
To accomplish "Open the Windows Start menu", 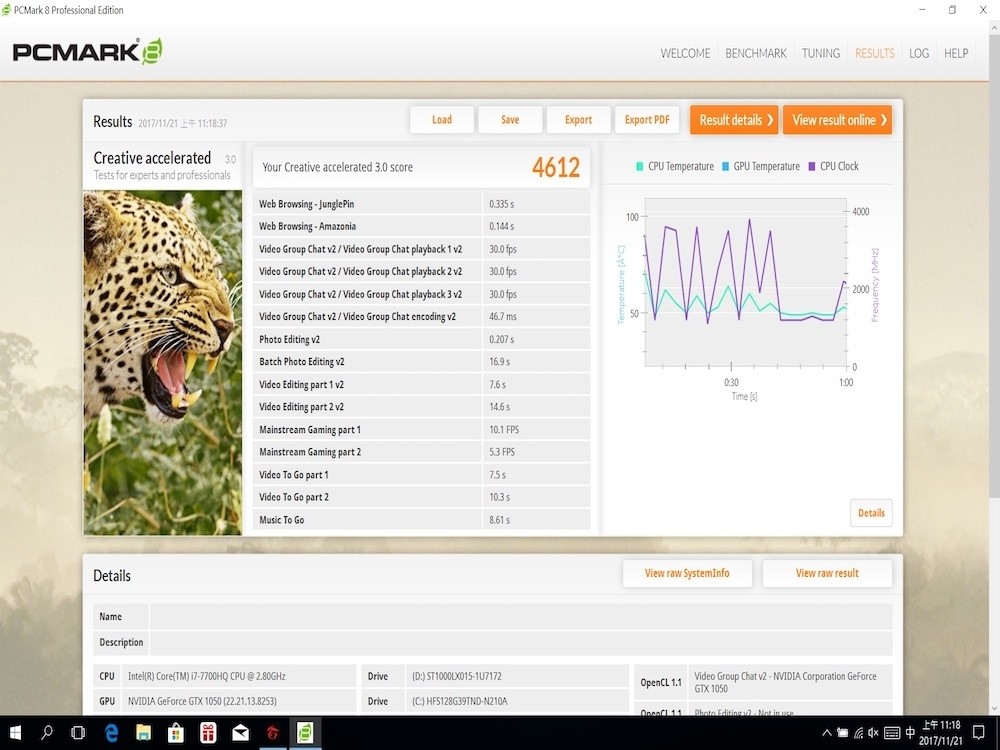I will coord(16,733).
